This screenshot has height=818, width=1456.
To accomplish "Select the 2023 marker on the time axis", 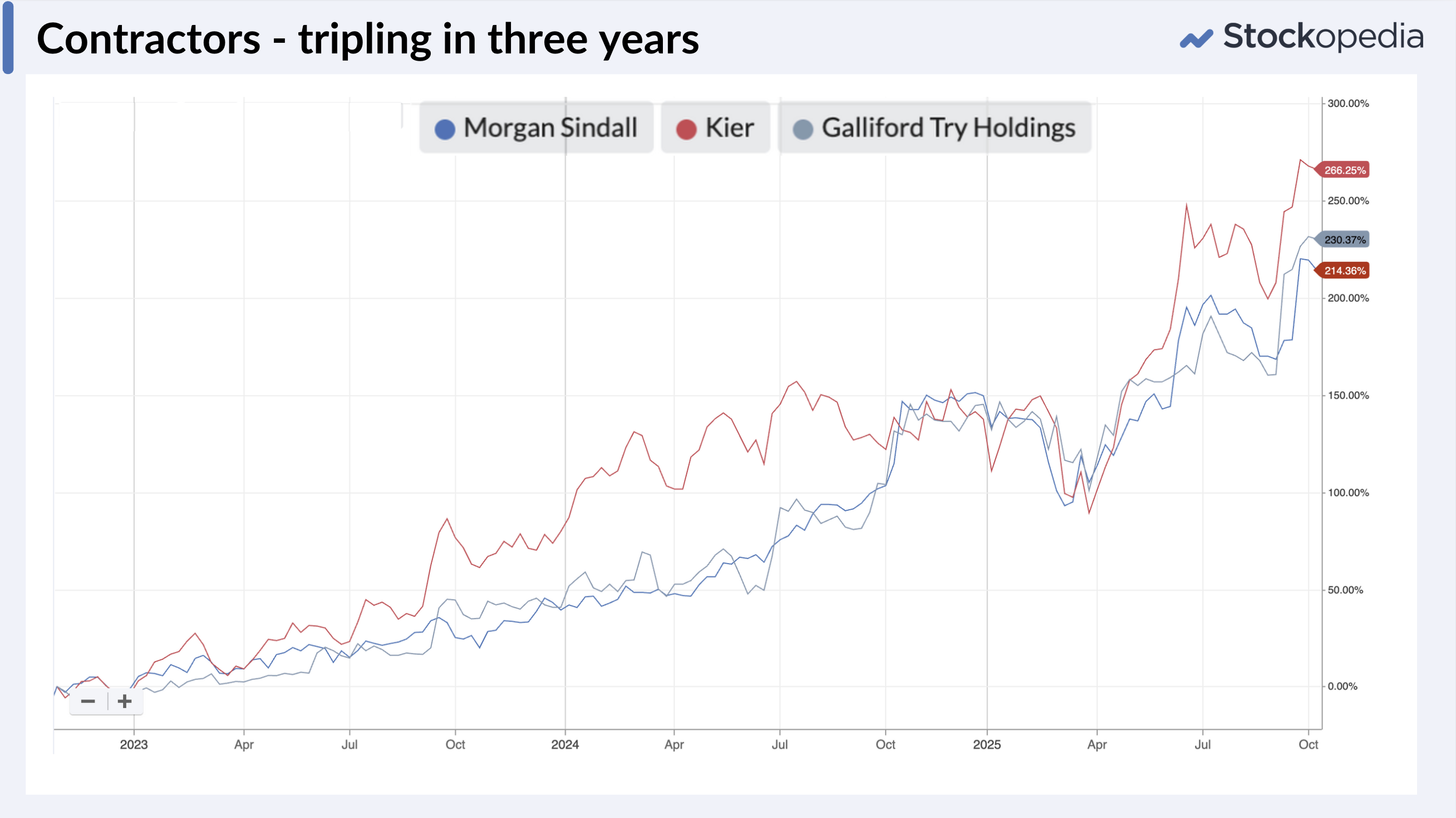I will point(134,745).
